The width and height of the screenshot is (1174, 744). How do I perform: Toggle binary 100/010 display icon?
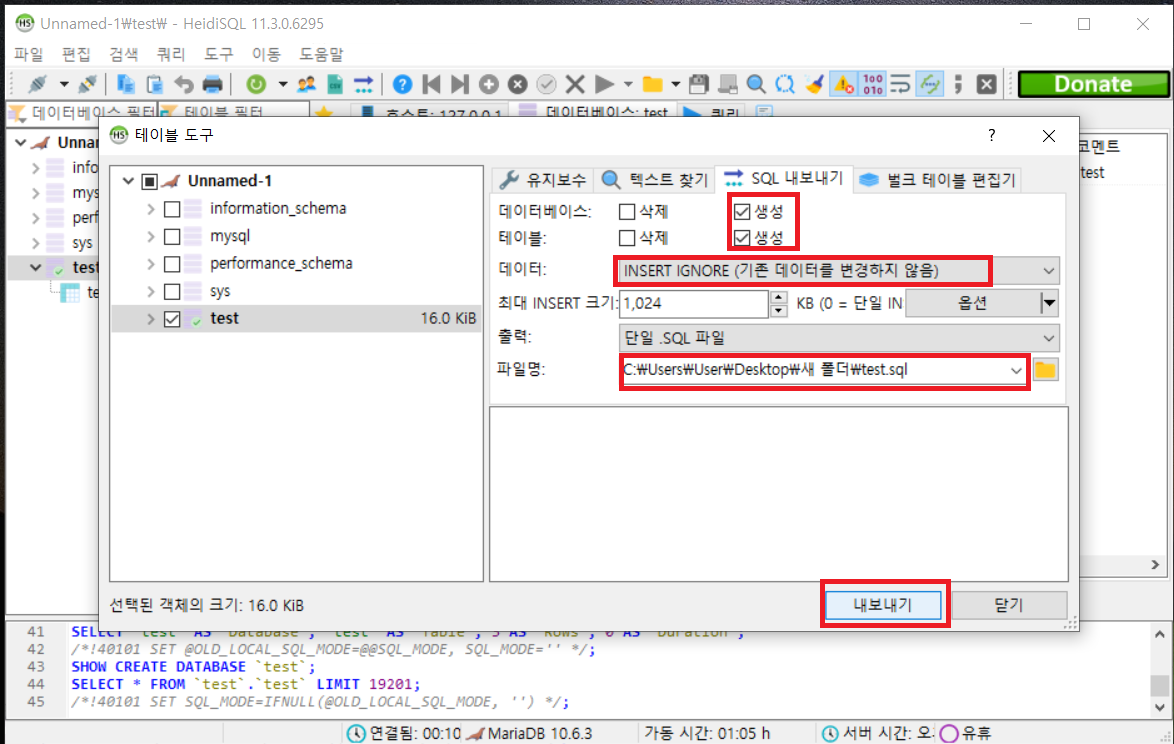point(873,84)
